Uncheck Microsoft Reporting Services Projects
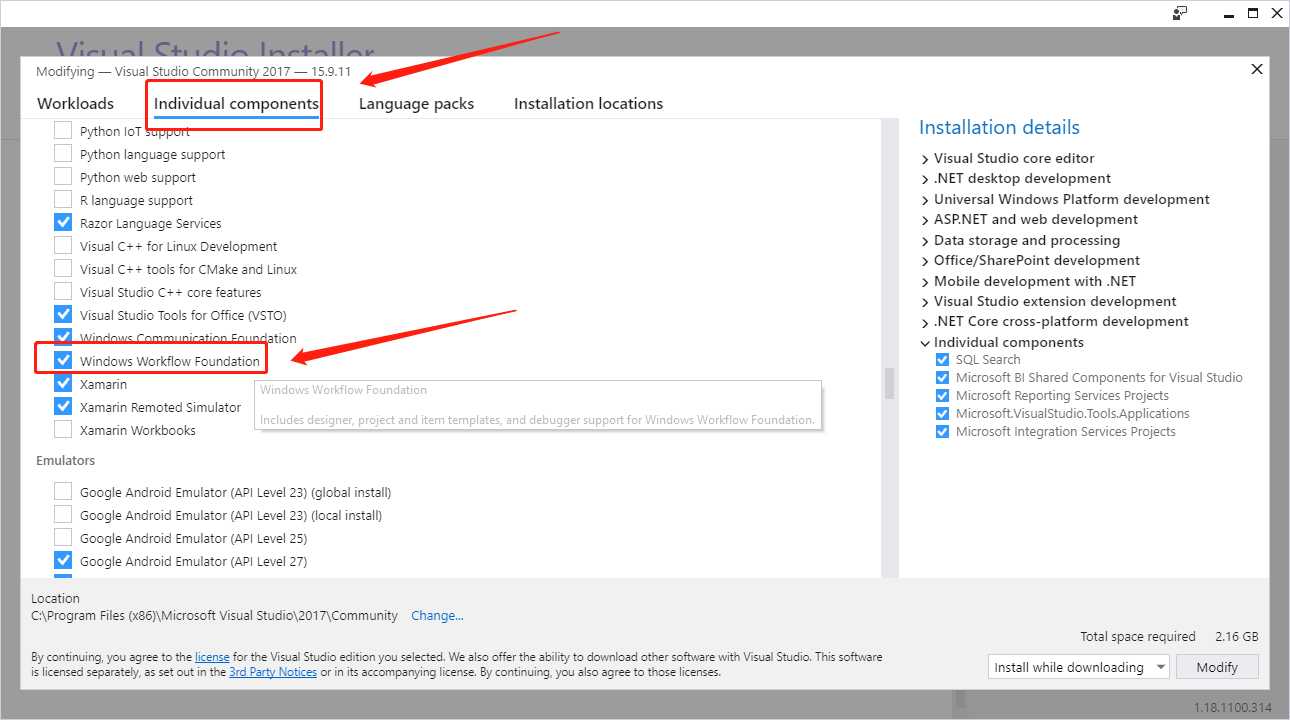Screen dimensions: 1290x720 [x=942, y=396]
